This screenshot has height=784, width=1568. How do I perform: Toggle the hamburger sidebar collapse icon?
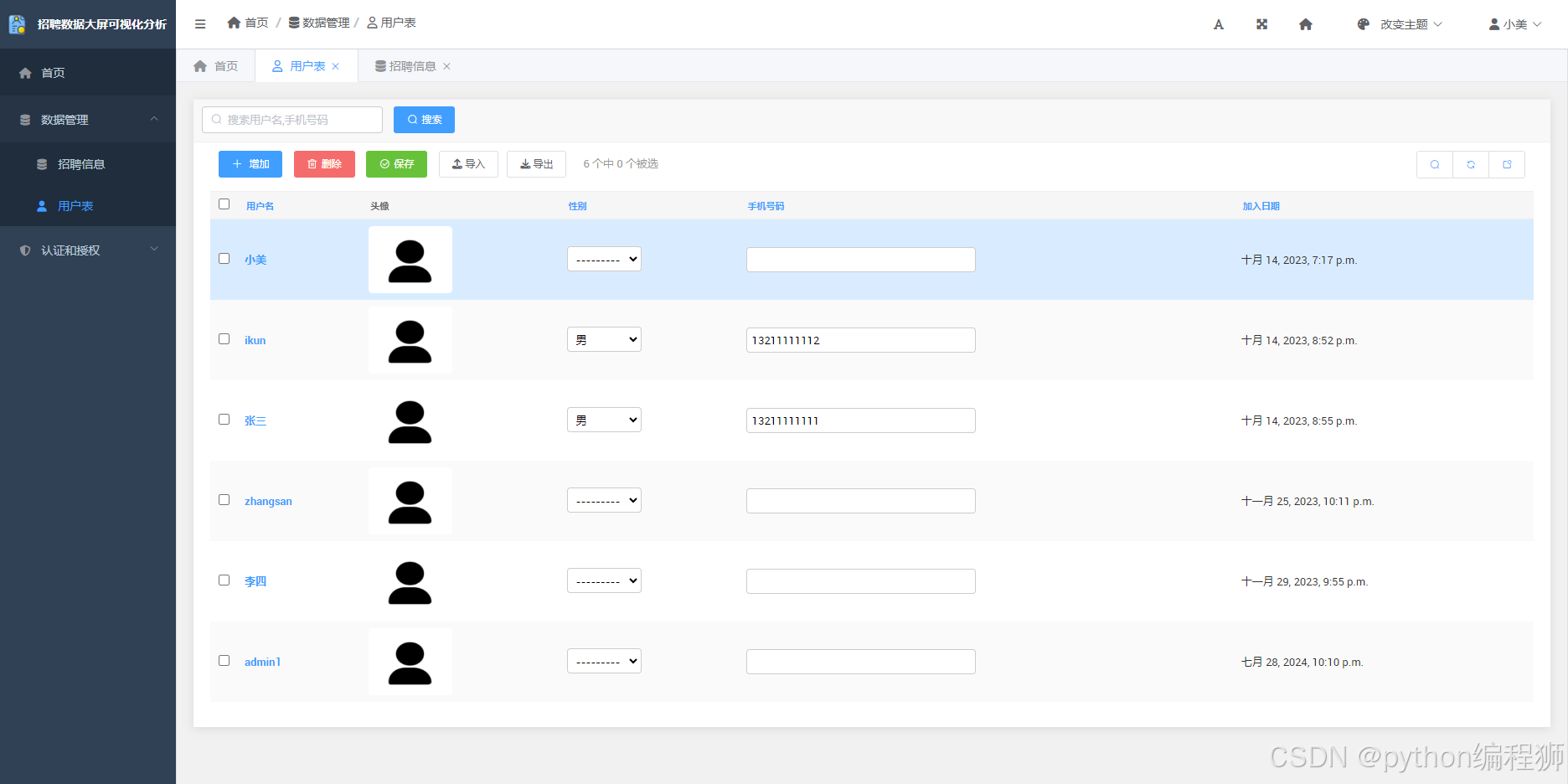[x=200, y=23]
